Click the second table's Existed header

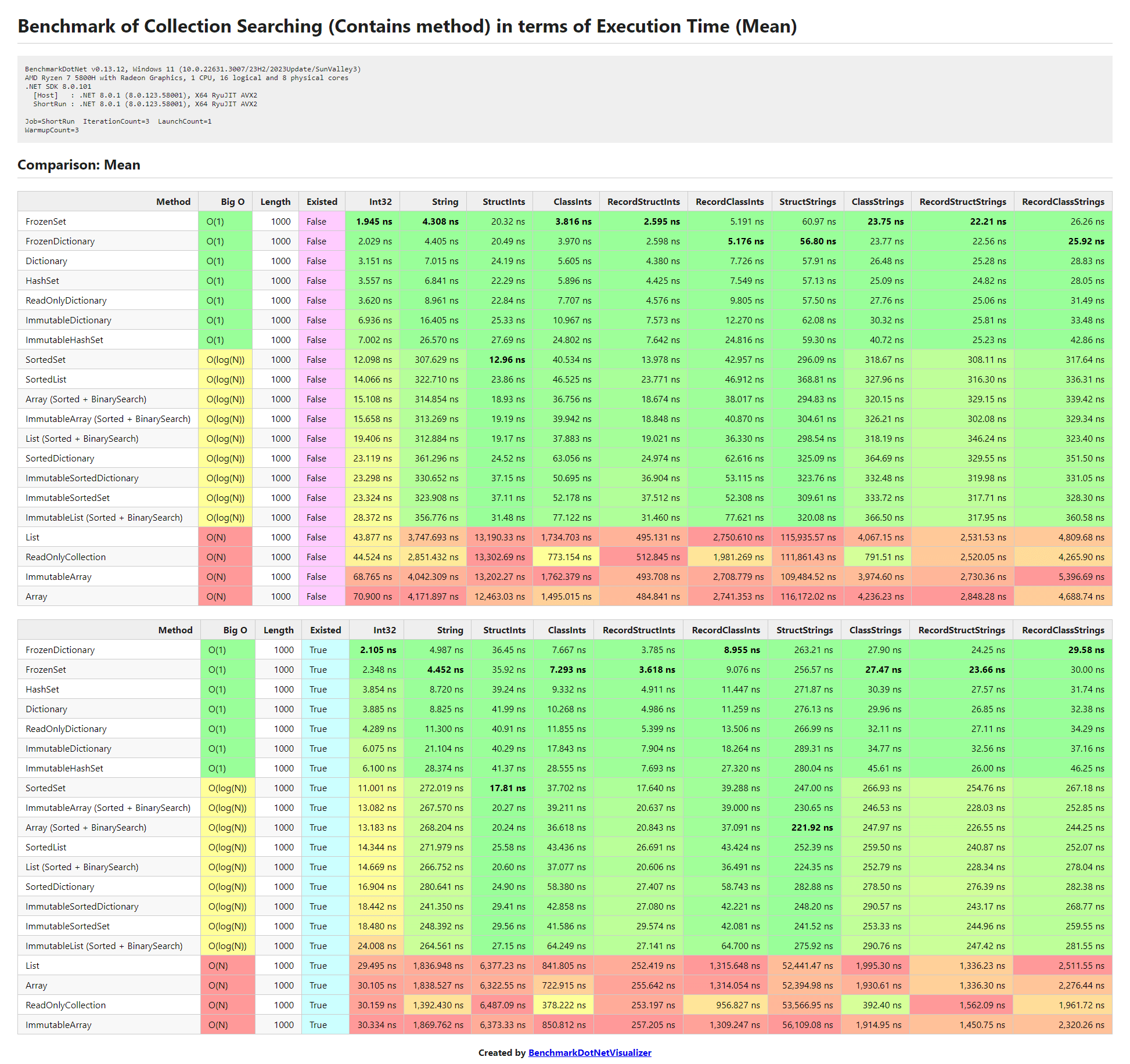click(325, 630)
